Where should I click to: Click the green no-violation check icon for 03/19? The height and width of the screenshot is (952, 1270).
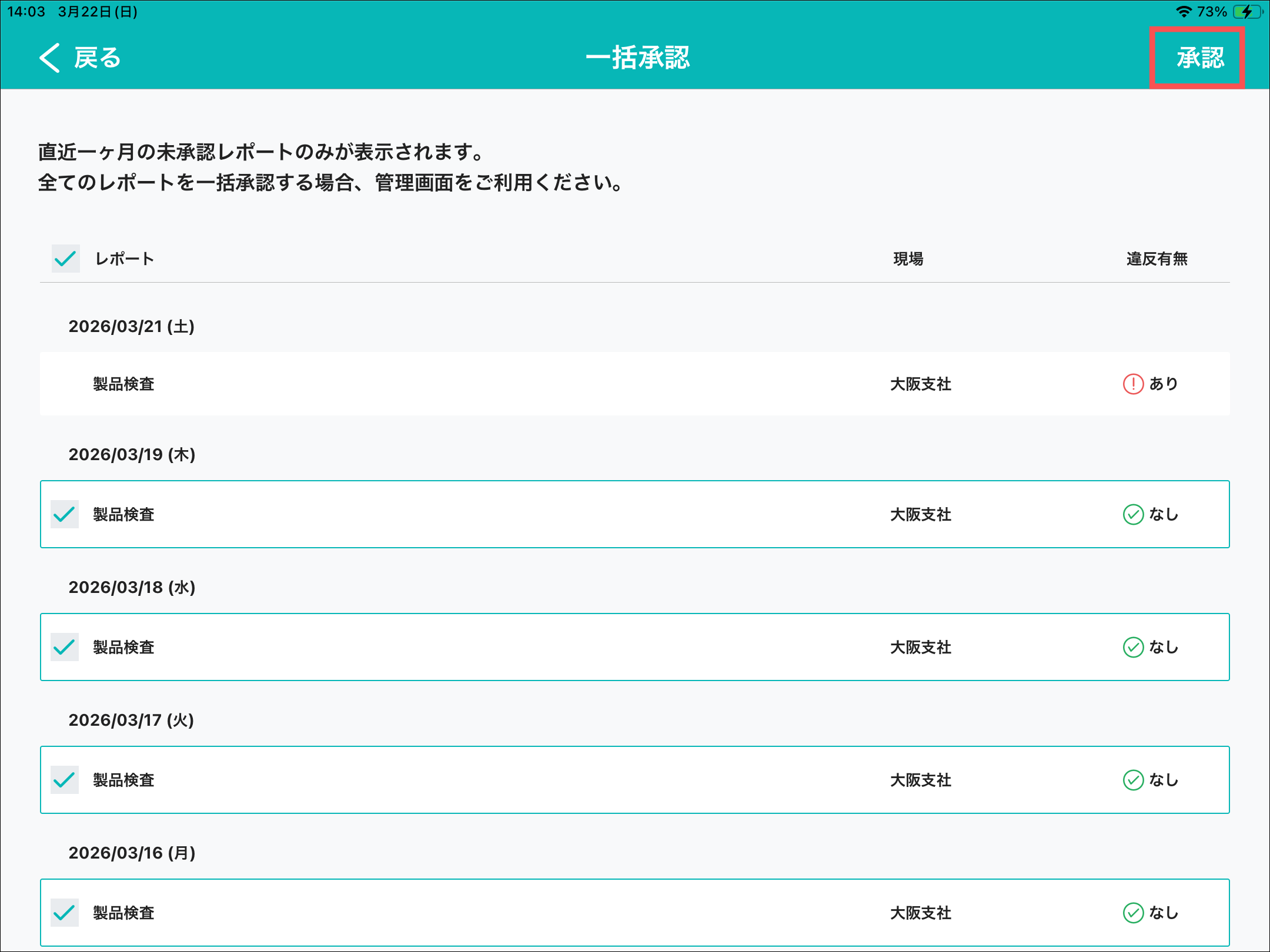pos(1133,514)
